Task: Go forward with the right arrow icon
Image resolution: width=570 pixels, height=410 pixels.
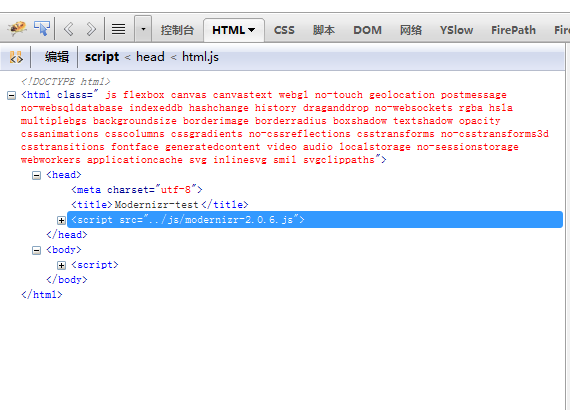Action: 91,29
